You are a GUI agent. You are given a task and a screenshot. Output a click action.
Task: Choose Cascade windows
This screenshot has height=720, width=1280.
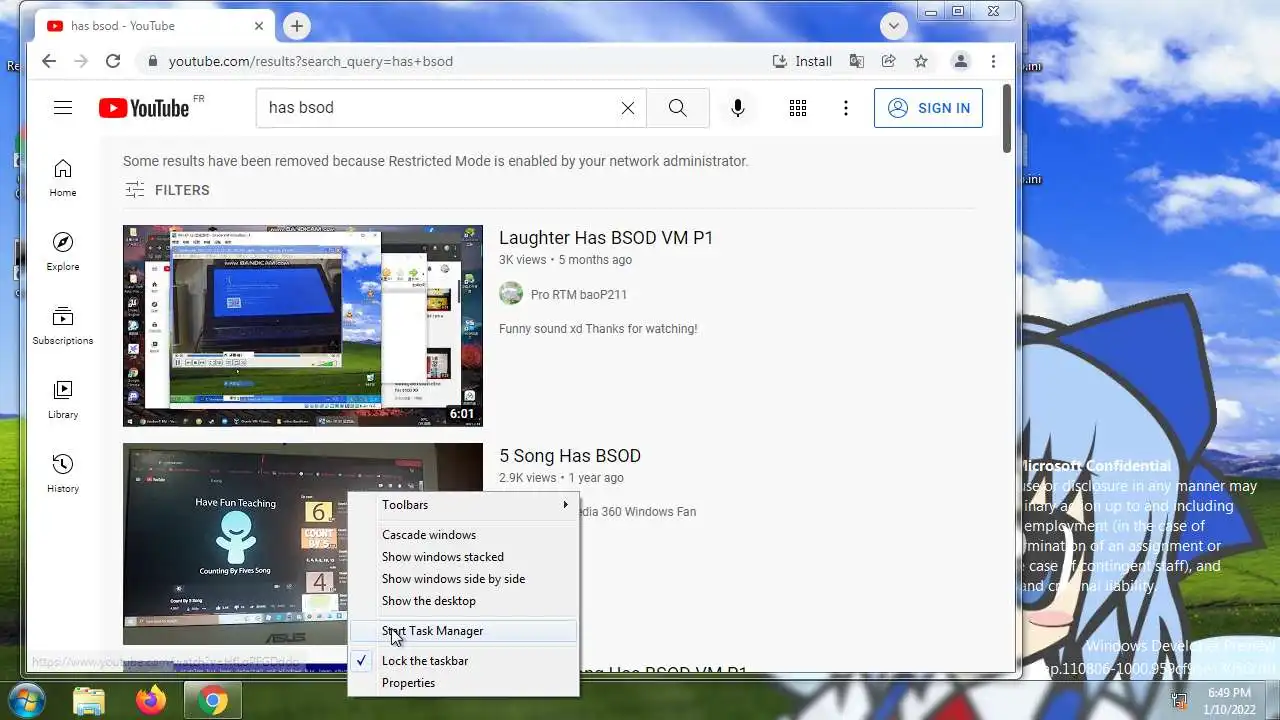pyautogui.click(x=463, y=535)
